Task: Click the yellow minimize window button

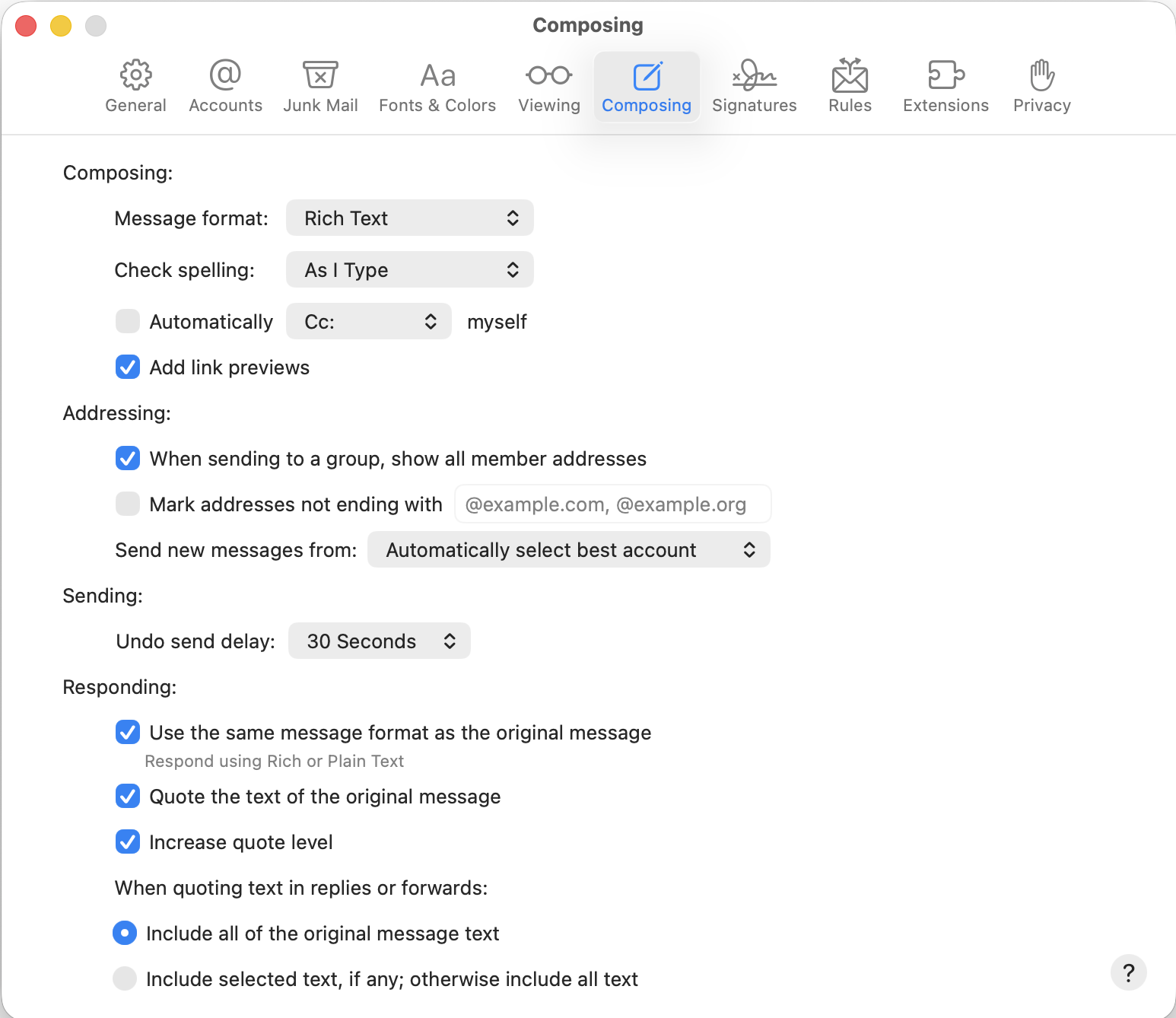Action: tap(61, 26)
